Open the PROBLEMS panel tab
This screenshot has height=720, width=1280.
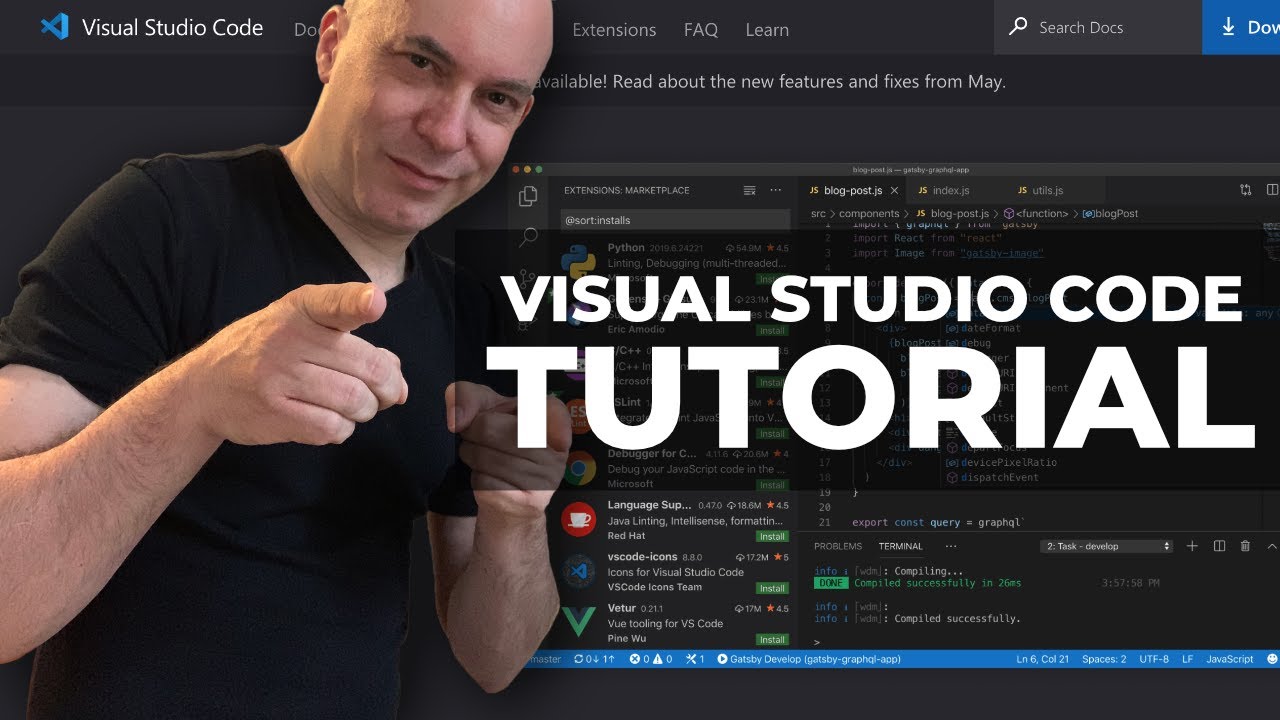pyautogui.click(x=838, y=546)
